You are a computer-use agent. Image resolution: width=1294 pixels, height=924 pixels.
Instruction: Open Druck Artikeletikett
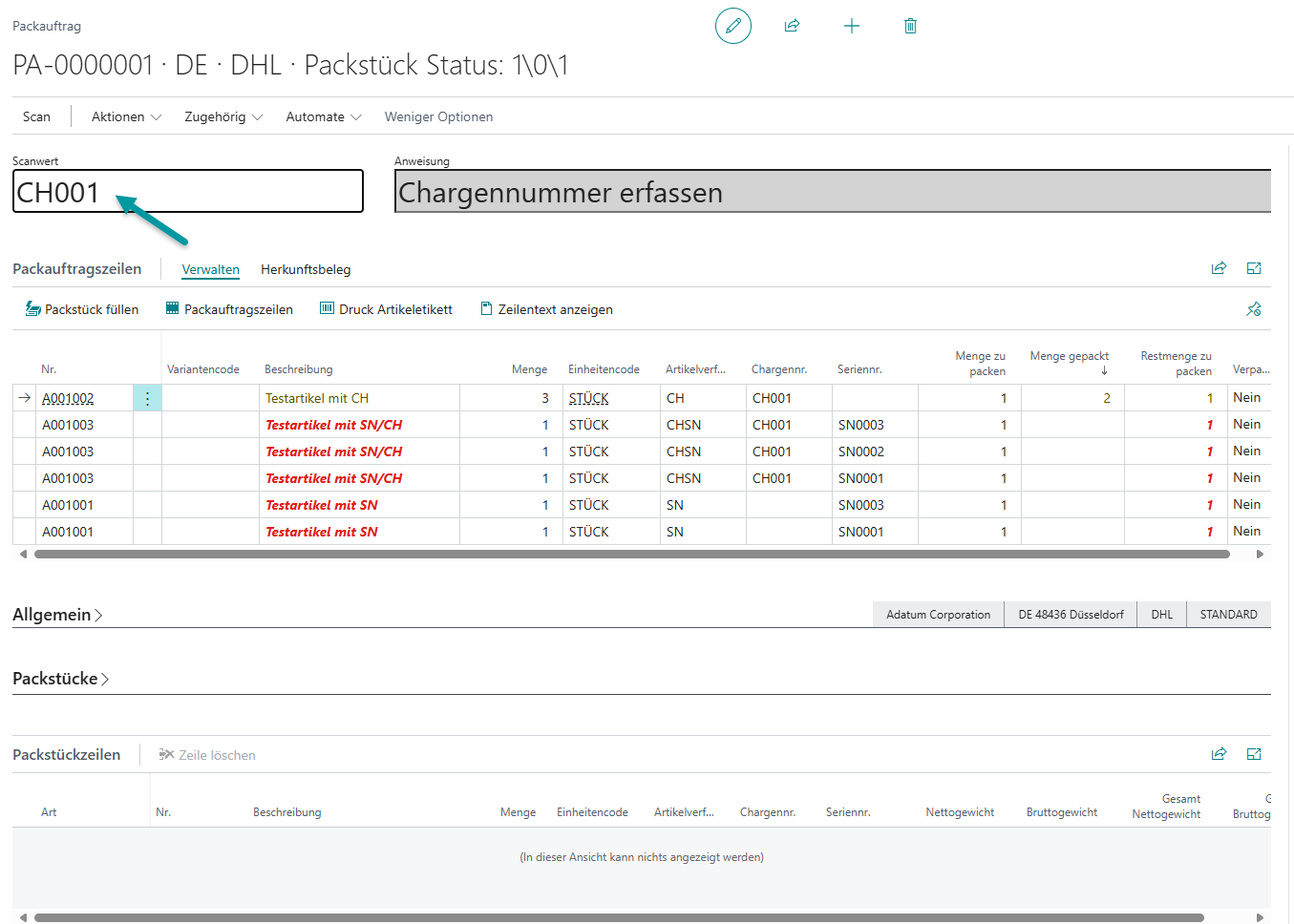pyautogui.click(x=386, y=309)
